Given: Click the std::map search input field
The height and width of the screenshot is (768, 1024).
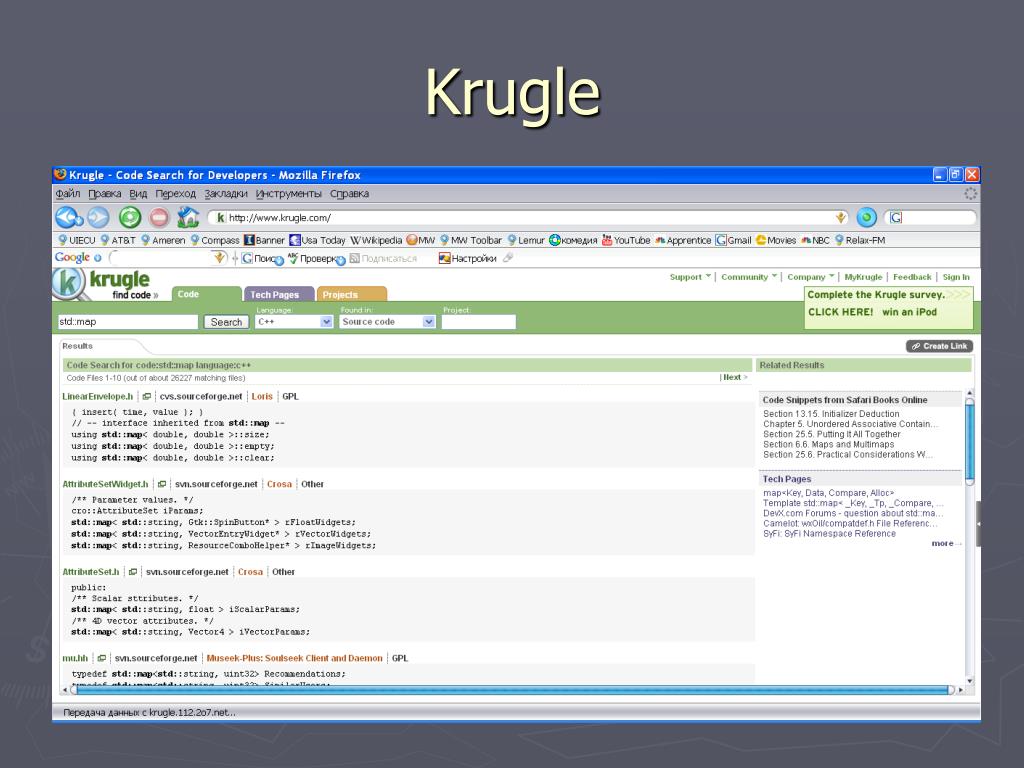Looking at the screenshot, I should coord(127,322).
